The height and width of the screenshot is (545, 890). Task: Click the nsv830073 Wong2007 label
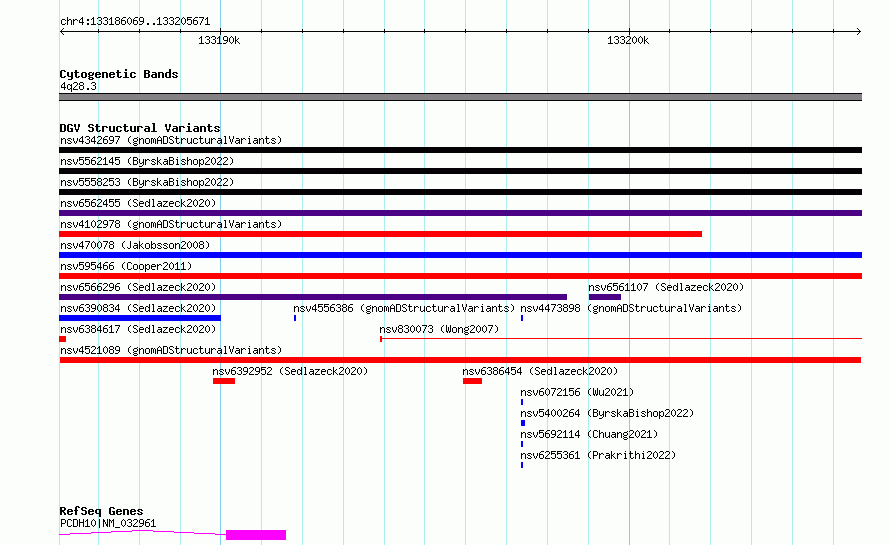[439, 329]
